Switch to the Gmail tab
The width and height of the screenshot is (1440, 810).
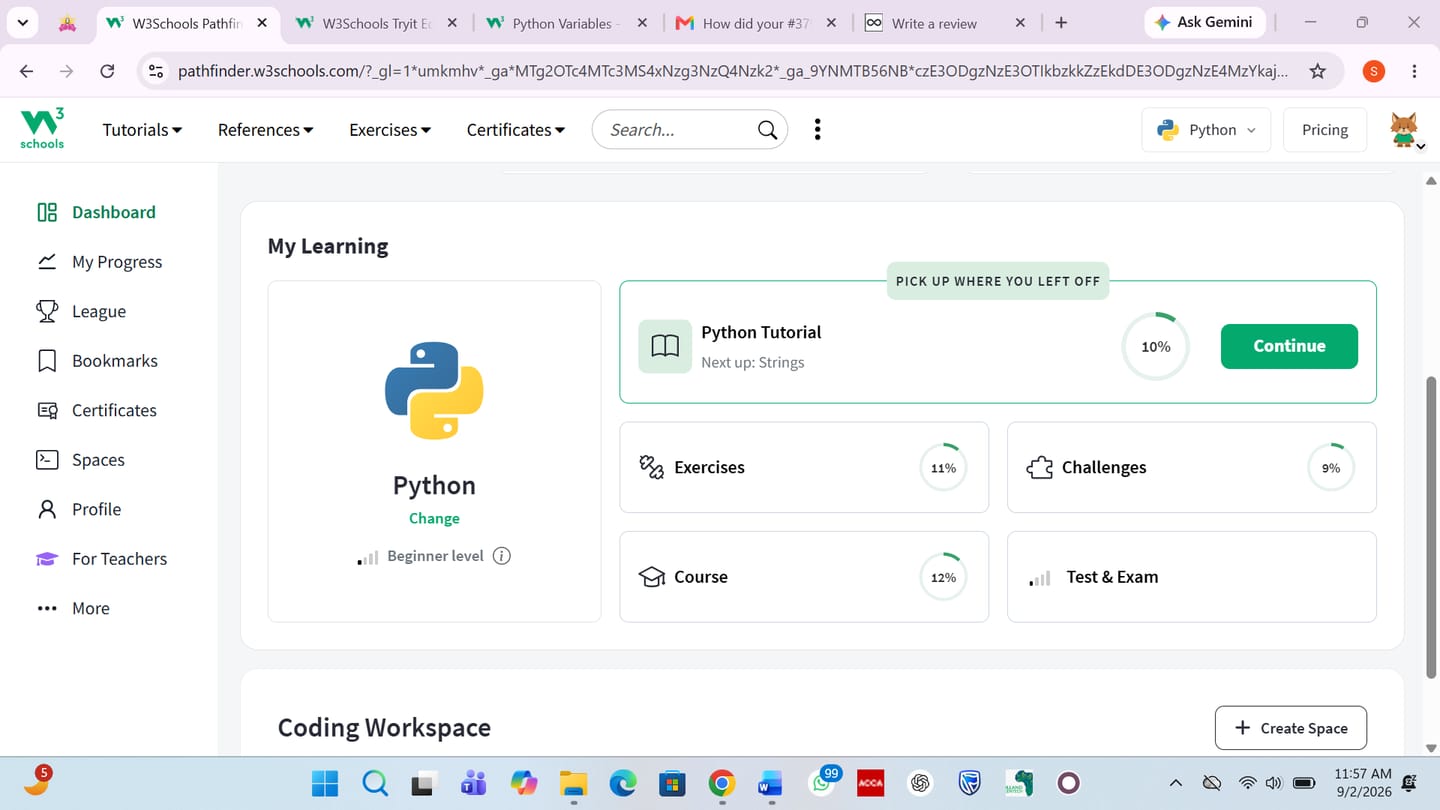755,23
